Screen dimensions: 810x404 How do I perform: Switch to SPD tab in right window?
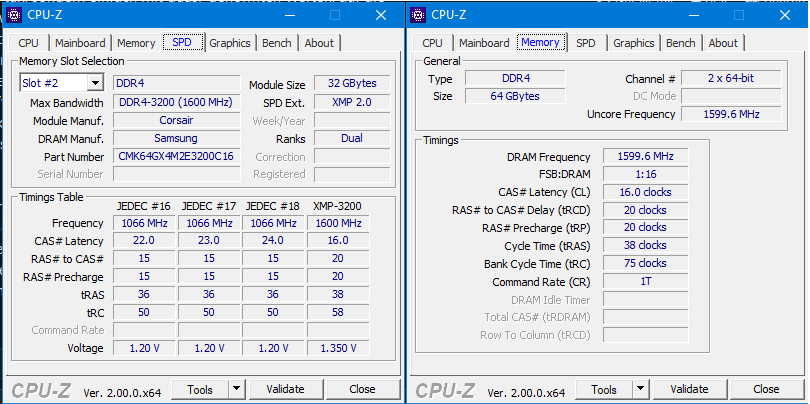coord(585,43)
